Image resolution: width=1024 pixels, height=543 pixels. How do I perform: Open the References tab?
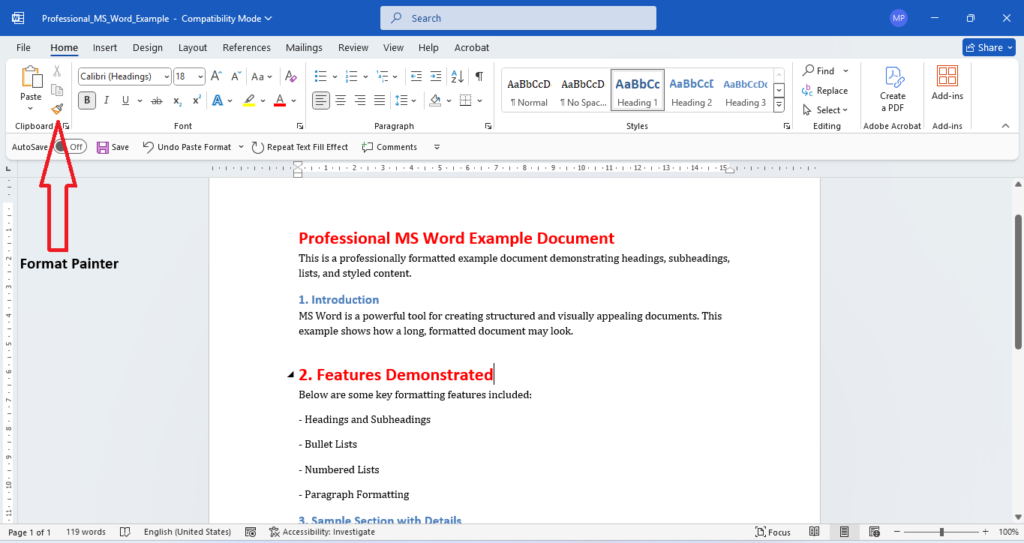[246, 48]
